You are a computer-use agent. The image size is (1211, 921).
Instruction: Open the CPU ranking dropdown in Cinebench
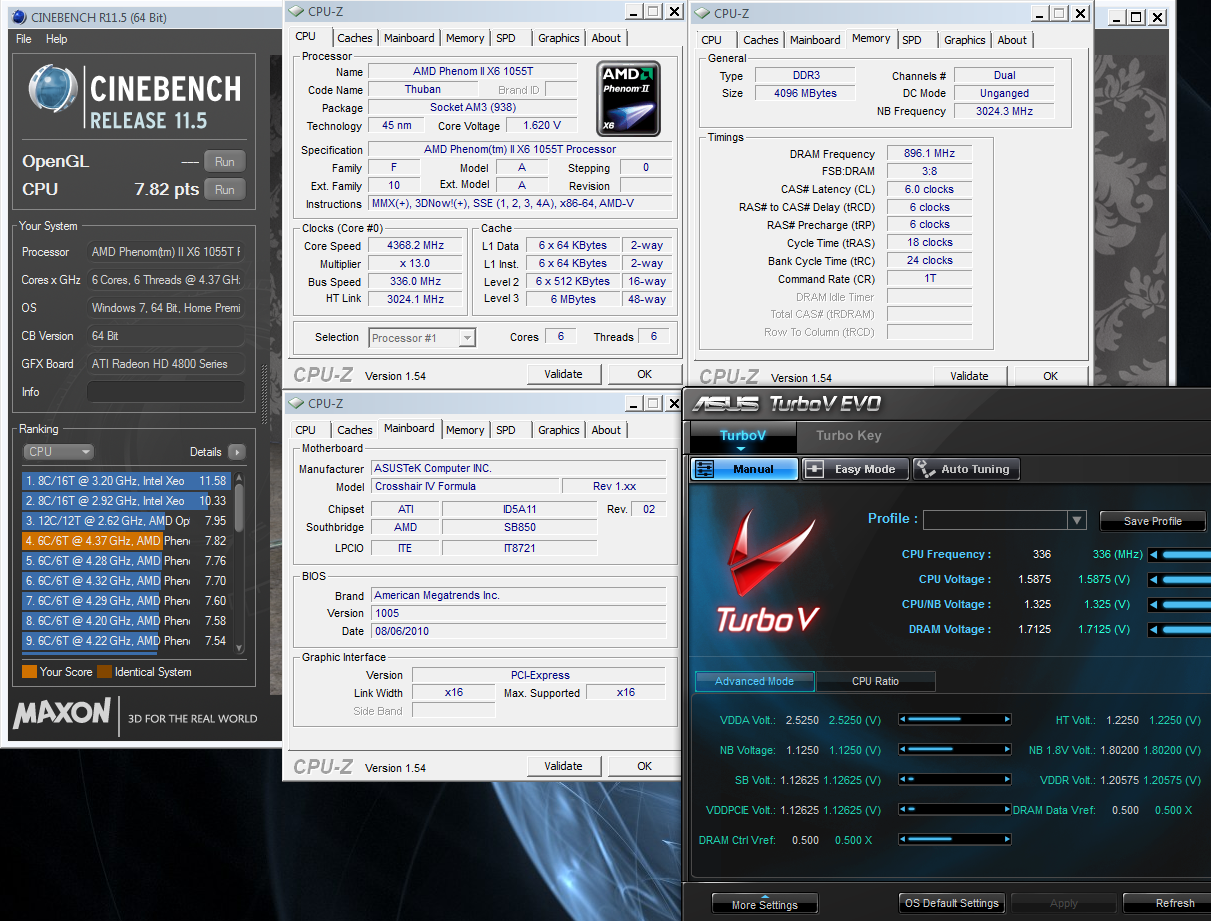click(x=58, y=452)
